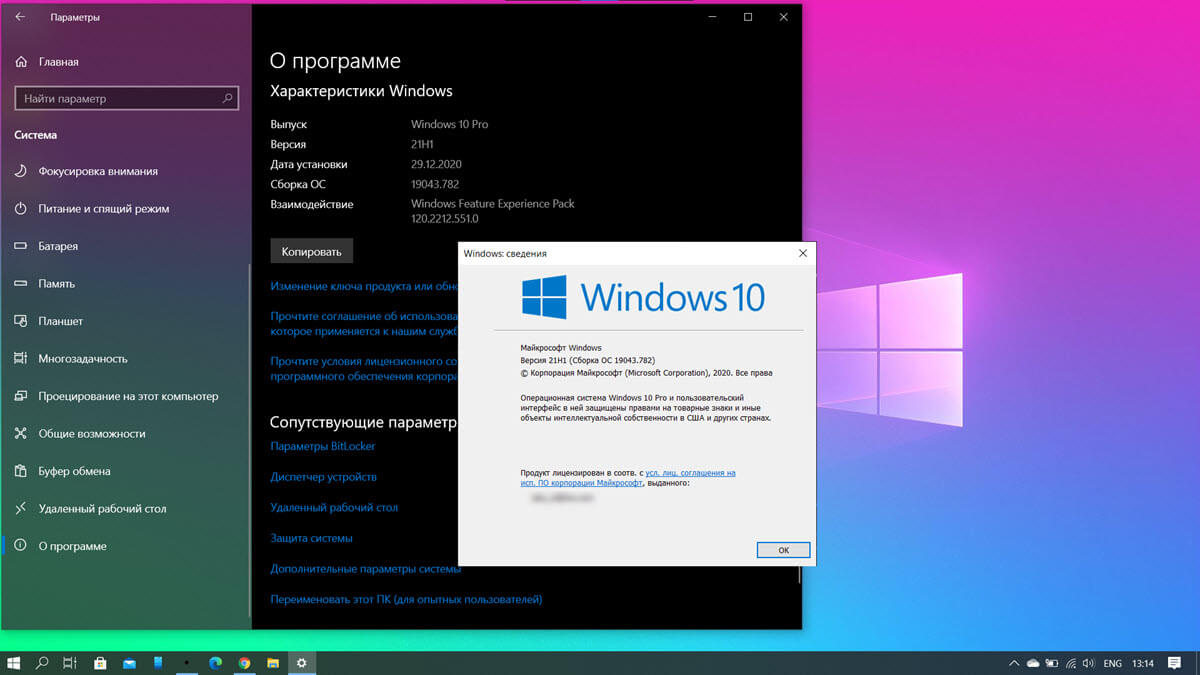
Task: Open Прочтите условия лицензионного соглашения link
Action: [x=364, y=368]
